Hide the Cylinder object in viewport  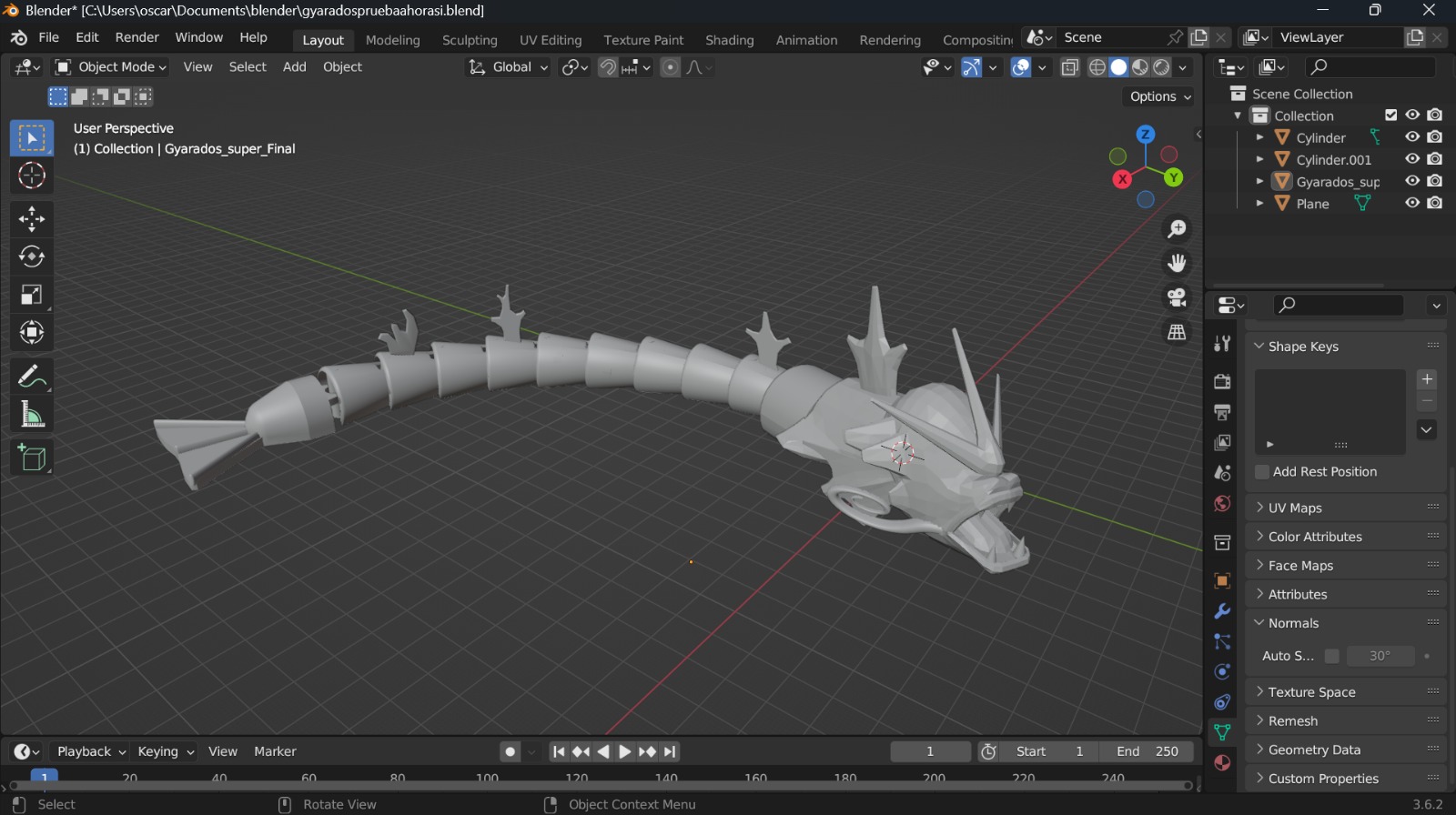point(1412,137)
